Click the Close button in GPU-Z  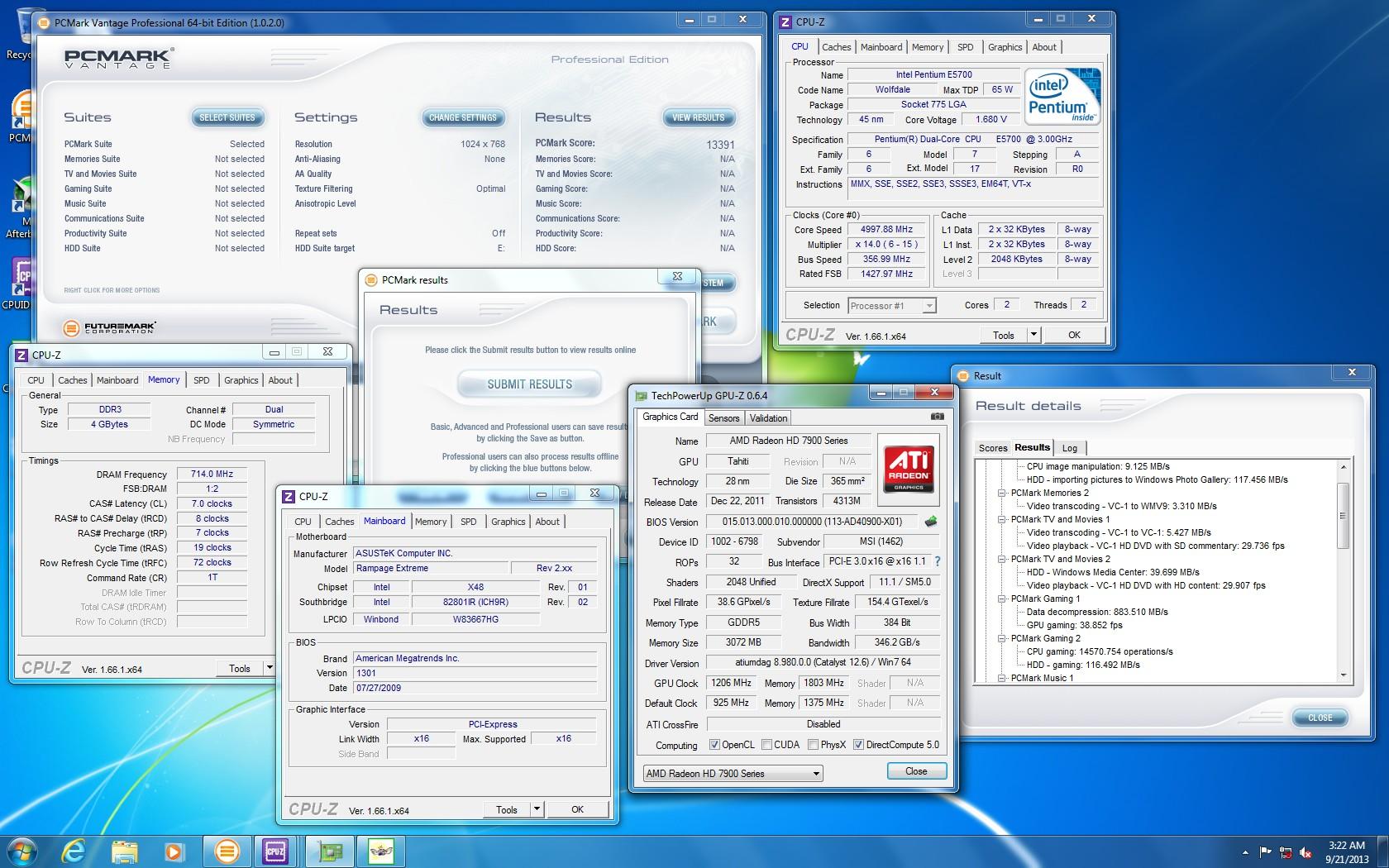(x=916, y=771)
